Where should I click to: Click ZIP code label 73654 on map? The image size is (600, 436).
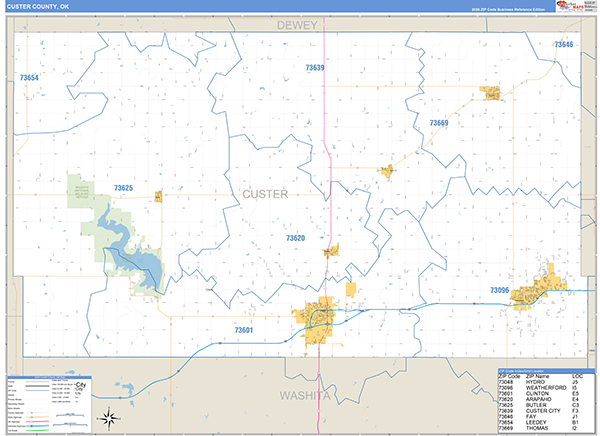pos(29,78)
